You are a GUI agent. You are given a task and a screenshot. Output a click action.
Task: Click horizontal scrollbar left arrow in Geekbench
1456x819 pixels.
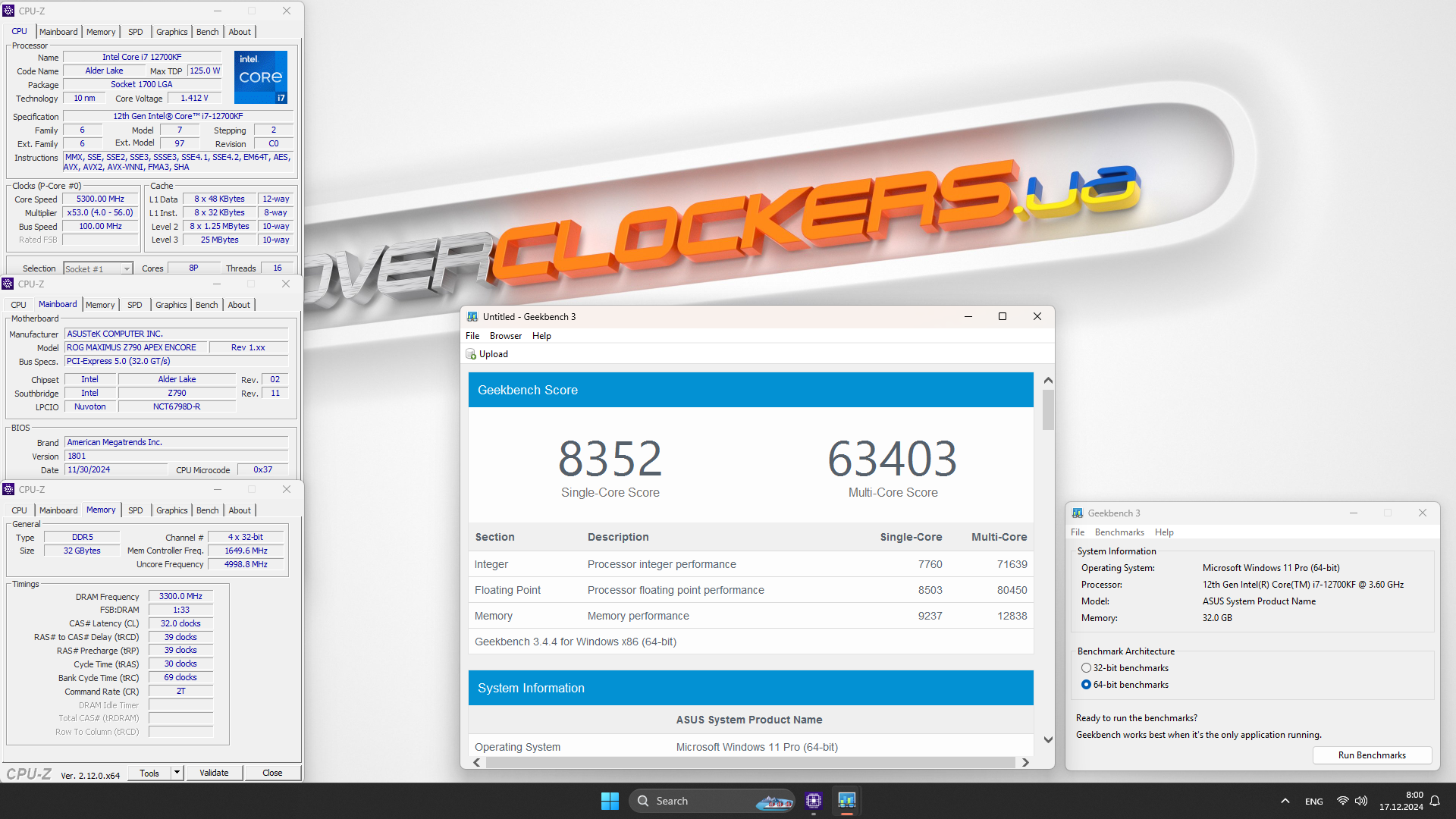pyautogui.click(x=477, y=763)
